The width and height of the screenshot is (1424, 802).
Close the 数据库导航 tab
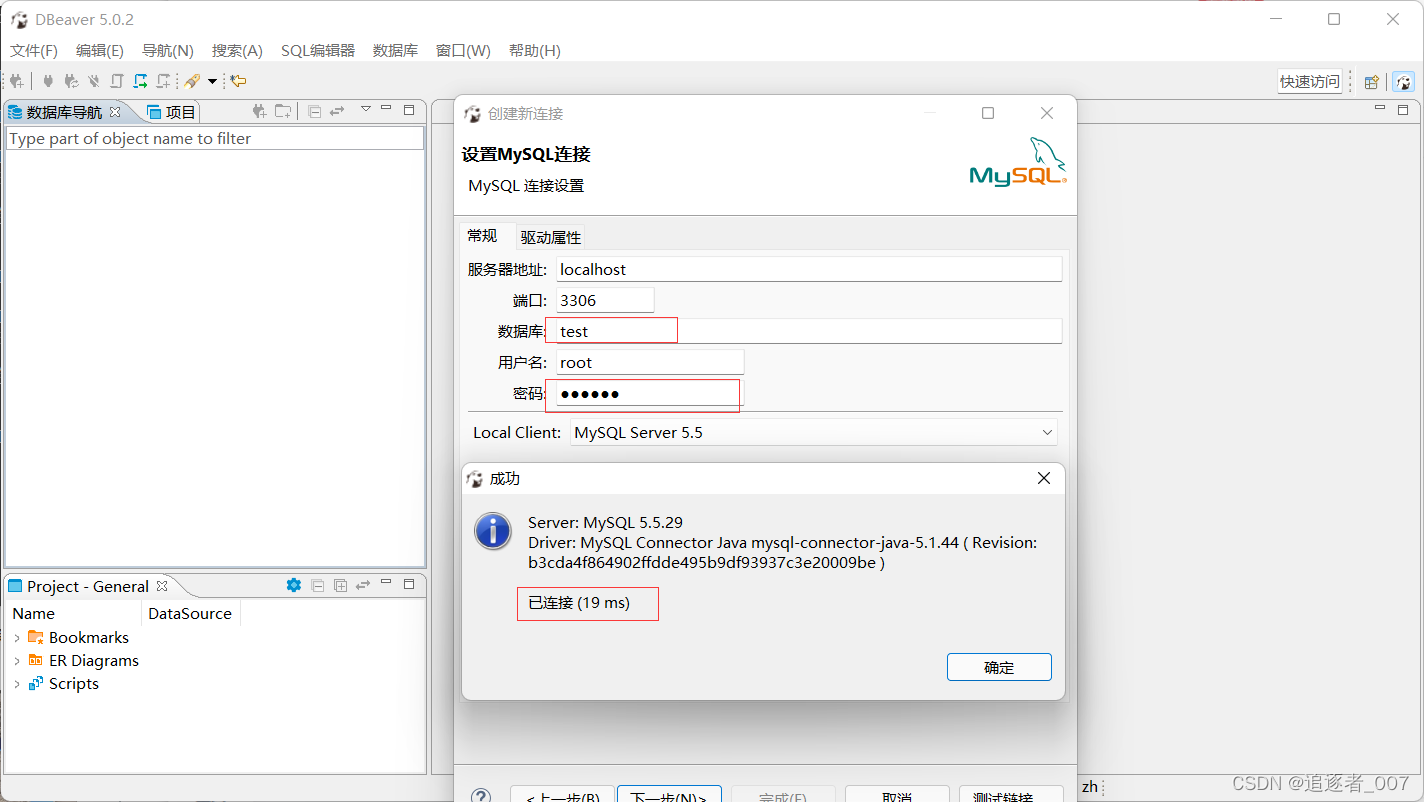(115, 112)
